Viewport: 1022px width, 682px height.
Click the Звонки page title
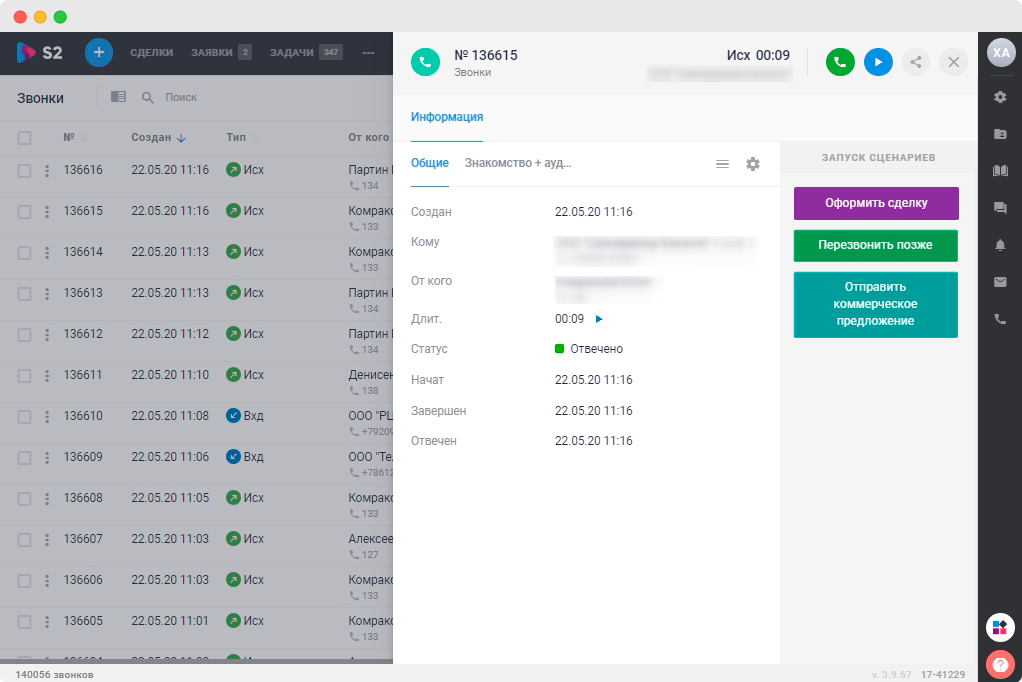pyautogui.click(x=40, y=98)
